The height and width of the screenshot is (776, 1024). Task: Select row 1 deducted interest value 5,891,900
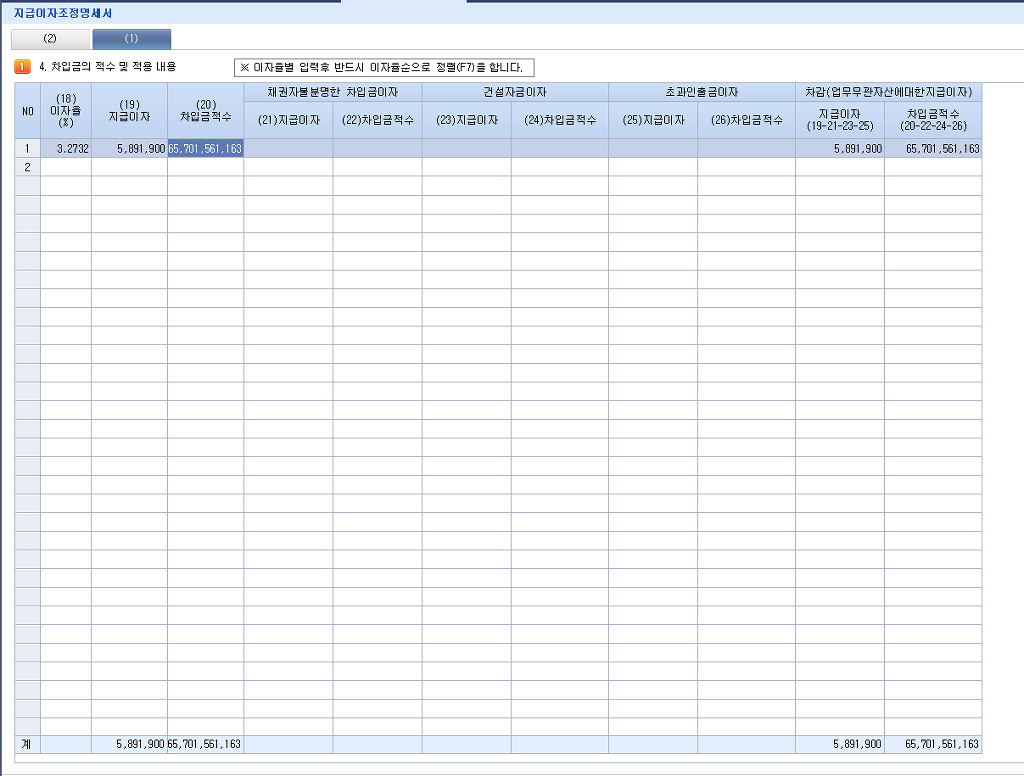[x=840, y=148]
